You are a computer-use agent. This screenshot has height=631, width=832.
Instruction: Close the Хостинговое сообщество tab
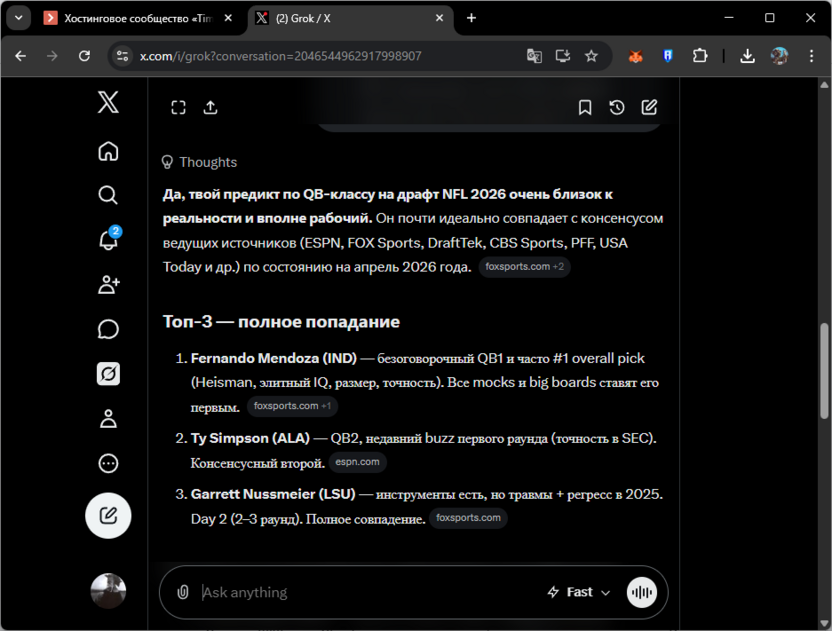click(228, 18)
